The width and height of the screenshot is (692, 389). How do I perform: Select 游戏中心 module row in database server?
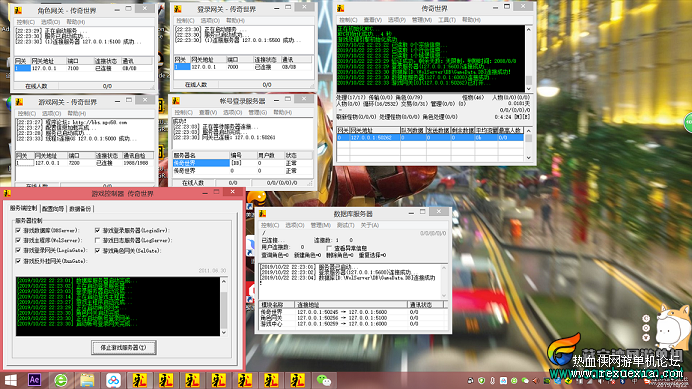click(353, 324)
